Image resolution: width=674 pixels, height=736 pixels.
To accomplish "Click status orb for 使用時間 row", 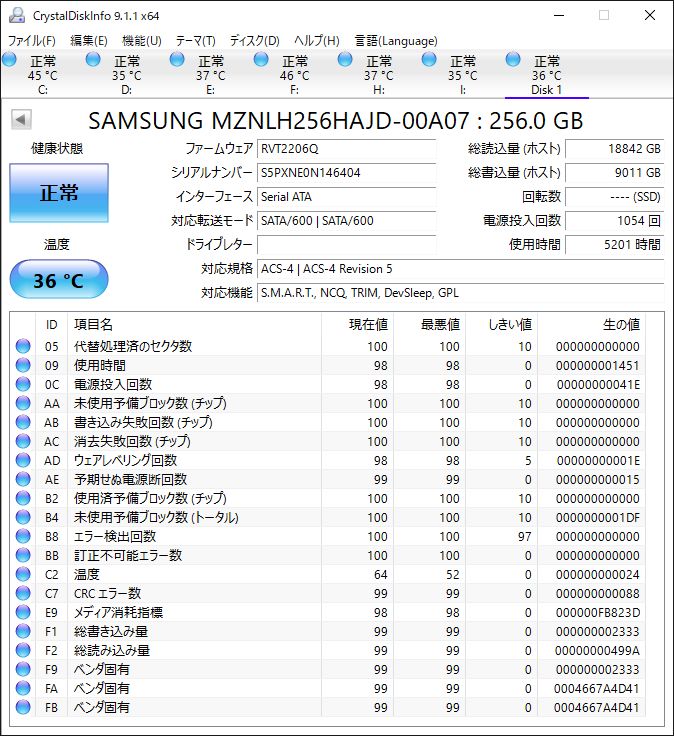I will tap(23, 365).
